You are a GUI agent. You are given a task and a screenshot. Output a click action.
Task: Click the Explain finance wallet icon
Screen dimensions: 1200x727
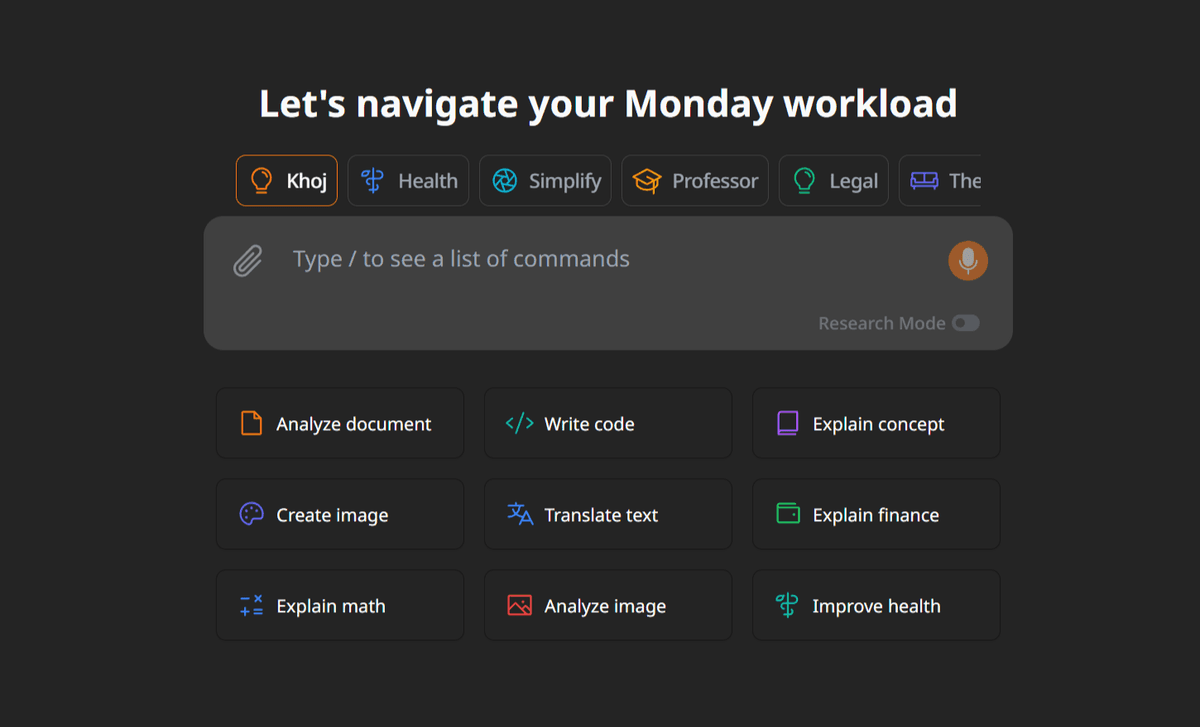[x=788, y=515]
